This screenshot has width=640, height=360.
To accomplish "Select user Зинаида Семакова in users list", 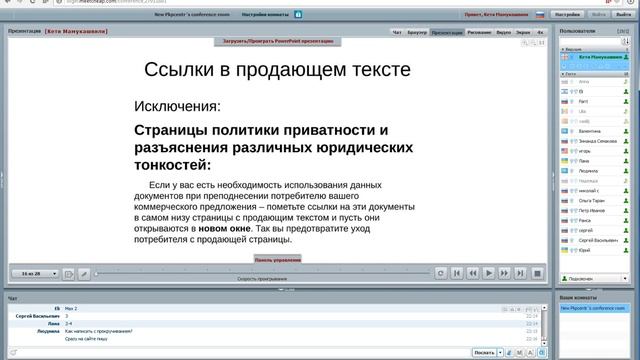I will [595, 141].
